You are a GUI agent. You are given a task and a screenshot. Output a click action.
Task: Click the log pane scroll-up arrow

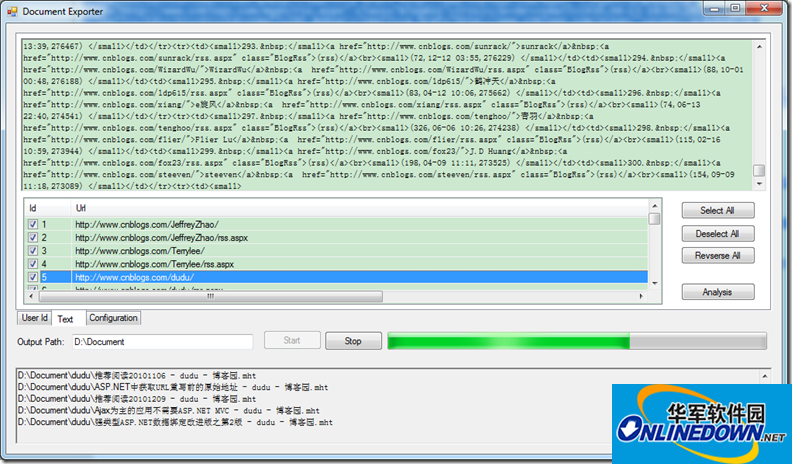pyautogui.click(x=765, y=376)
